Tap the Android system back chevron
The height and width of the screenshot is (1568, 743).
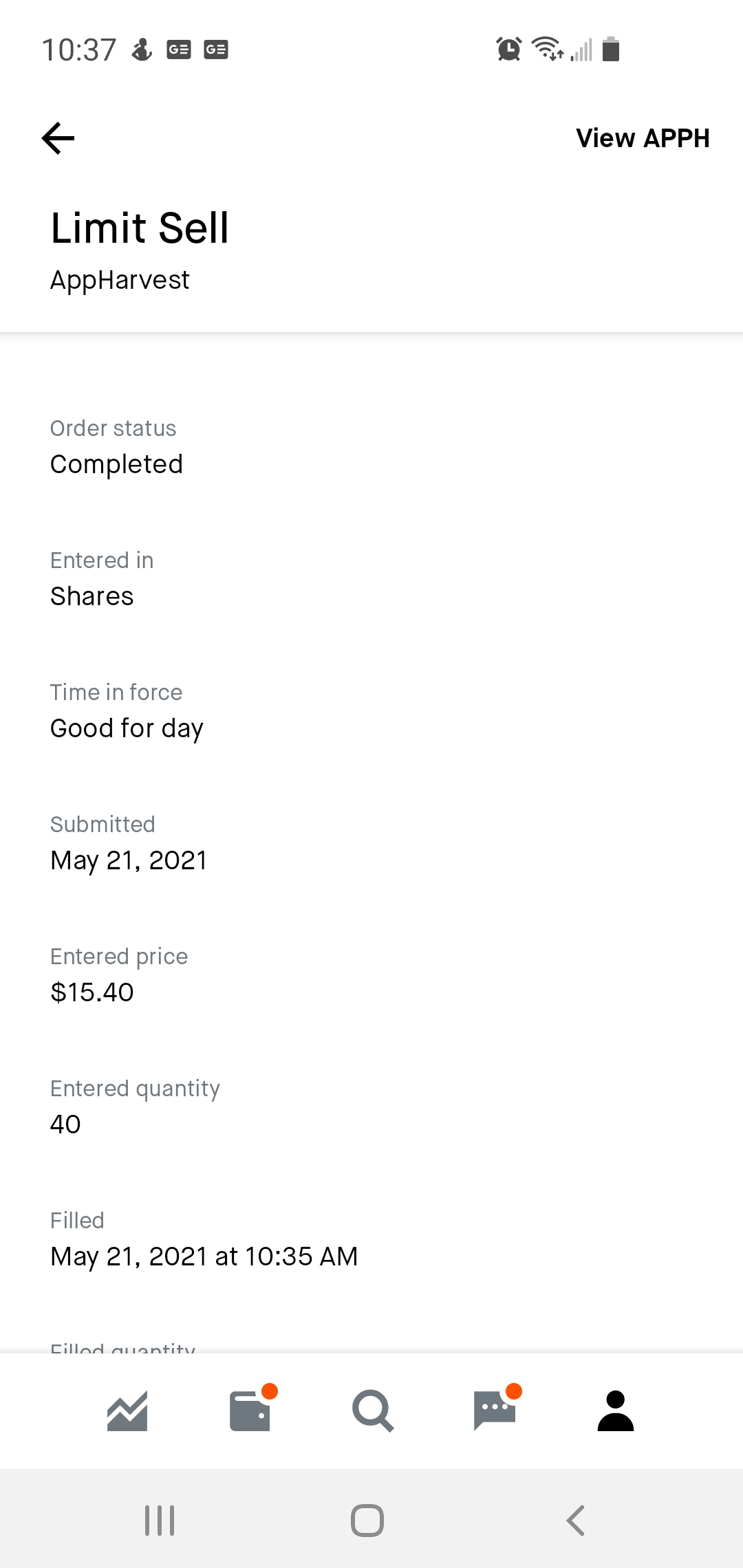(x=576, y=1520)
